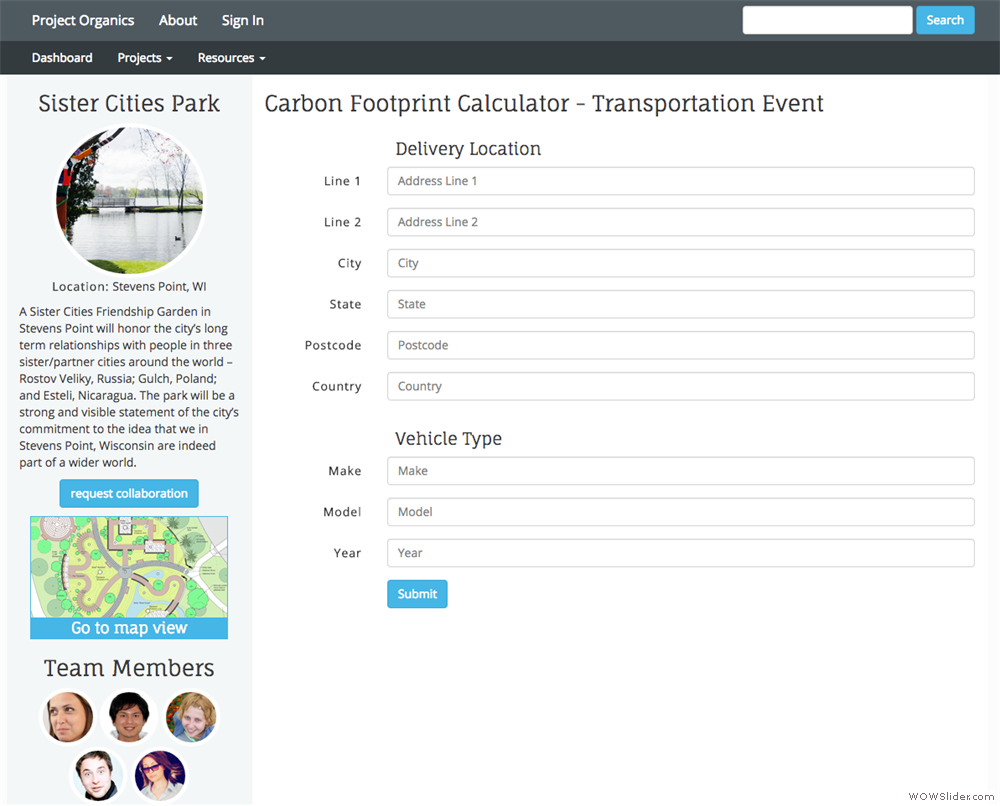The image size is (1000, 806).
Task: Open the park map thumbnail image
Action: 129,567
